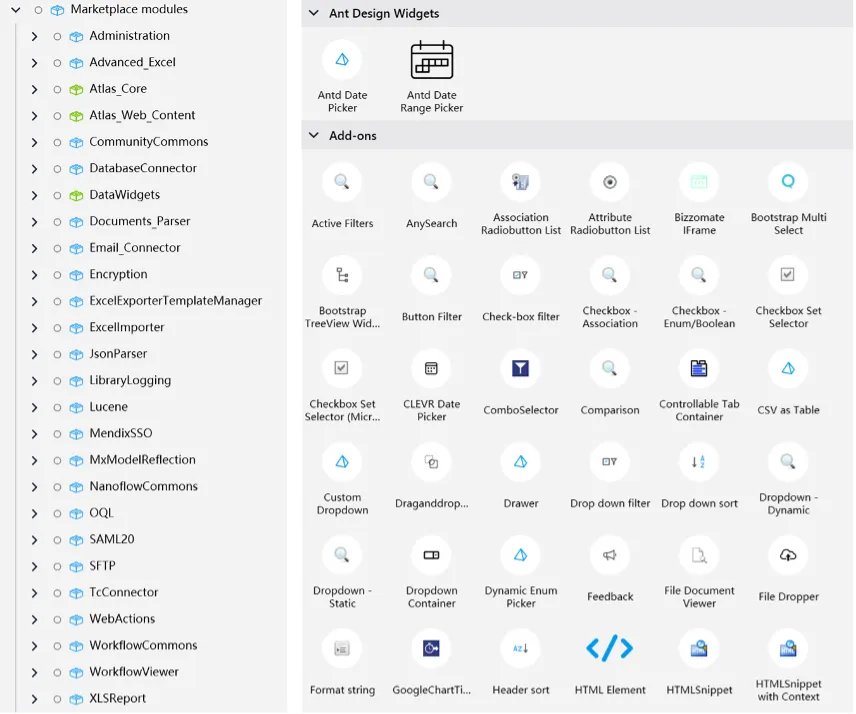The height and width of the screenshot is (714, 856).
Task: Choose the Button Filter widget icon
Action: click(x=431, y=275)
